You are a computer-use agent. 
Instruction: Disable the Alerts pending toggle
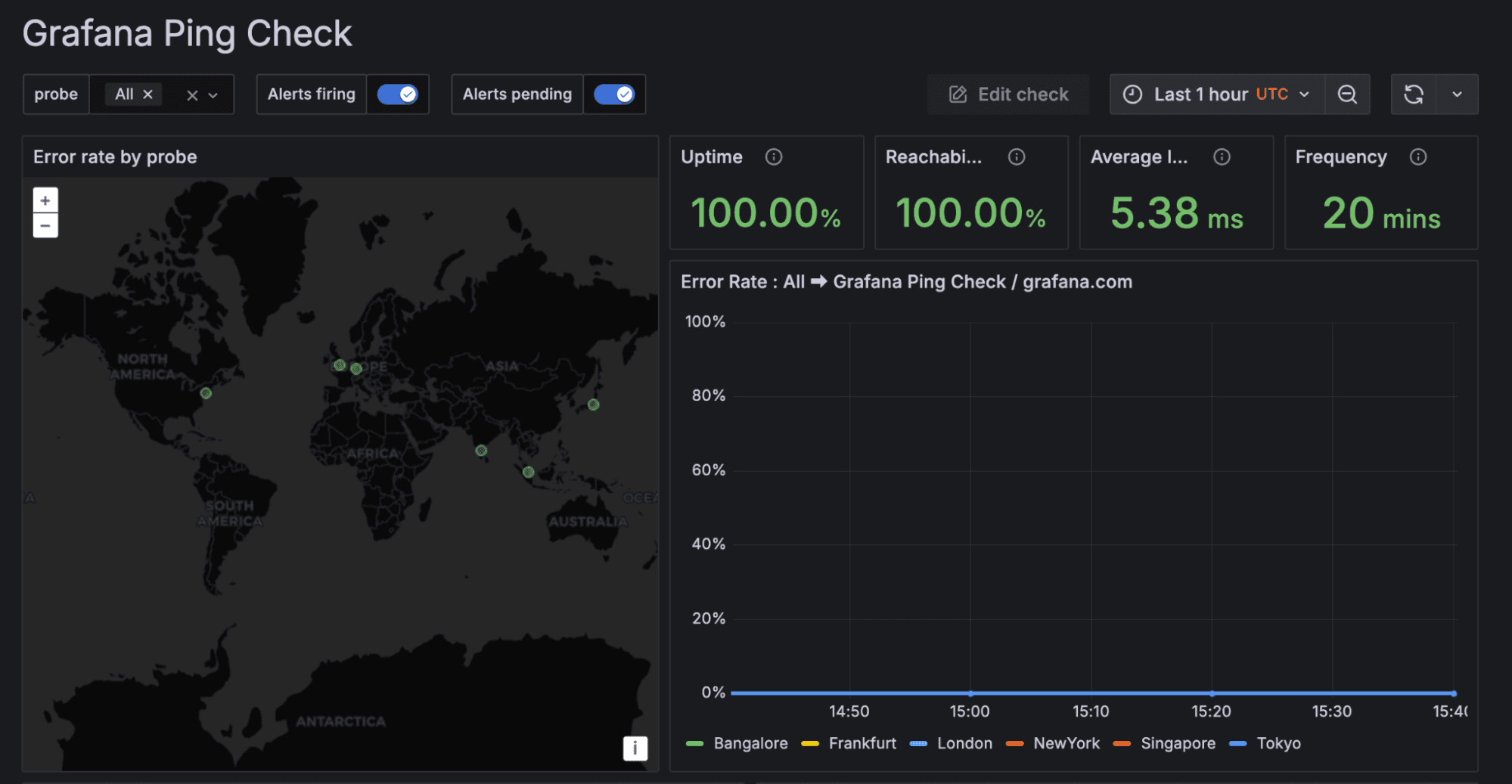[x=614, y=94]
